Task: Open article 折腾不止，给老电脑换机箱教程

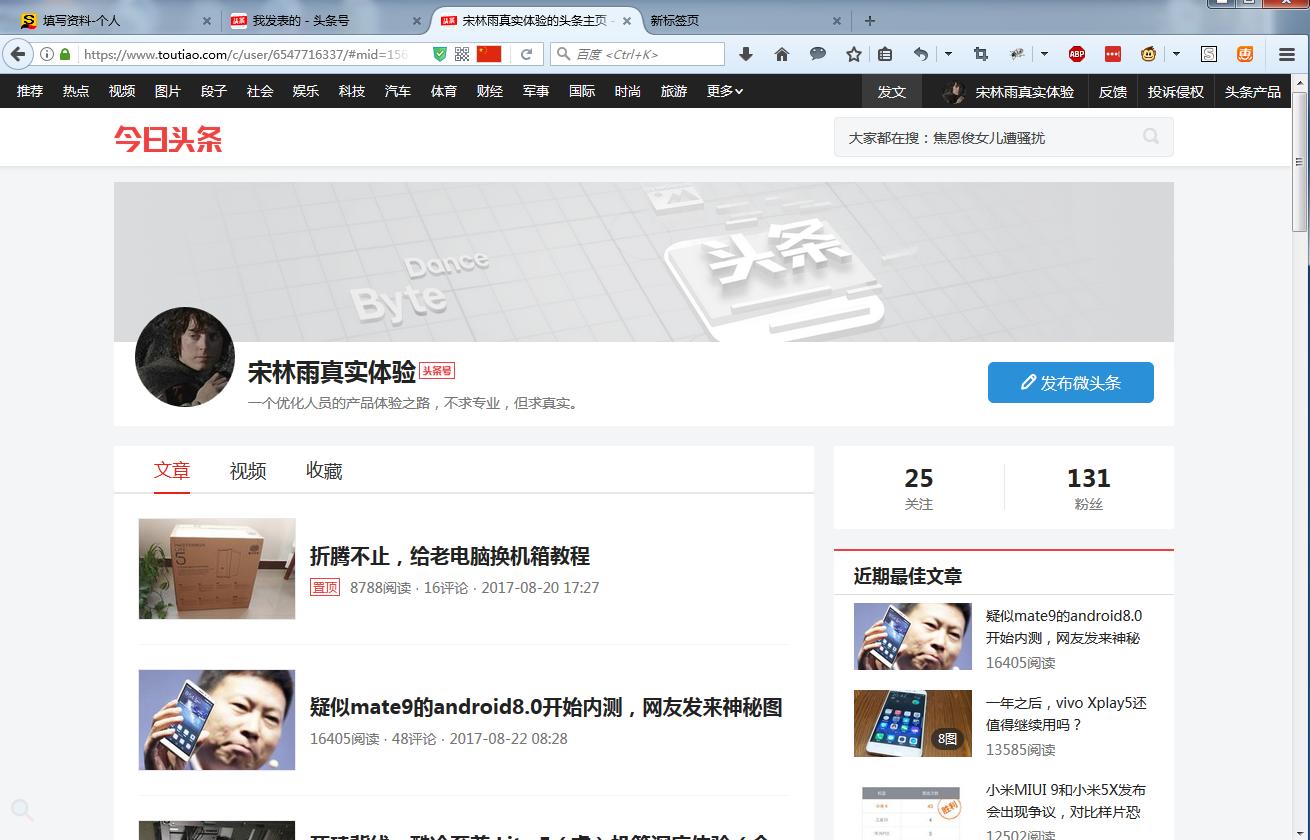Action: coord(450,556)
